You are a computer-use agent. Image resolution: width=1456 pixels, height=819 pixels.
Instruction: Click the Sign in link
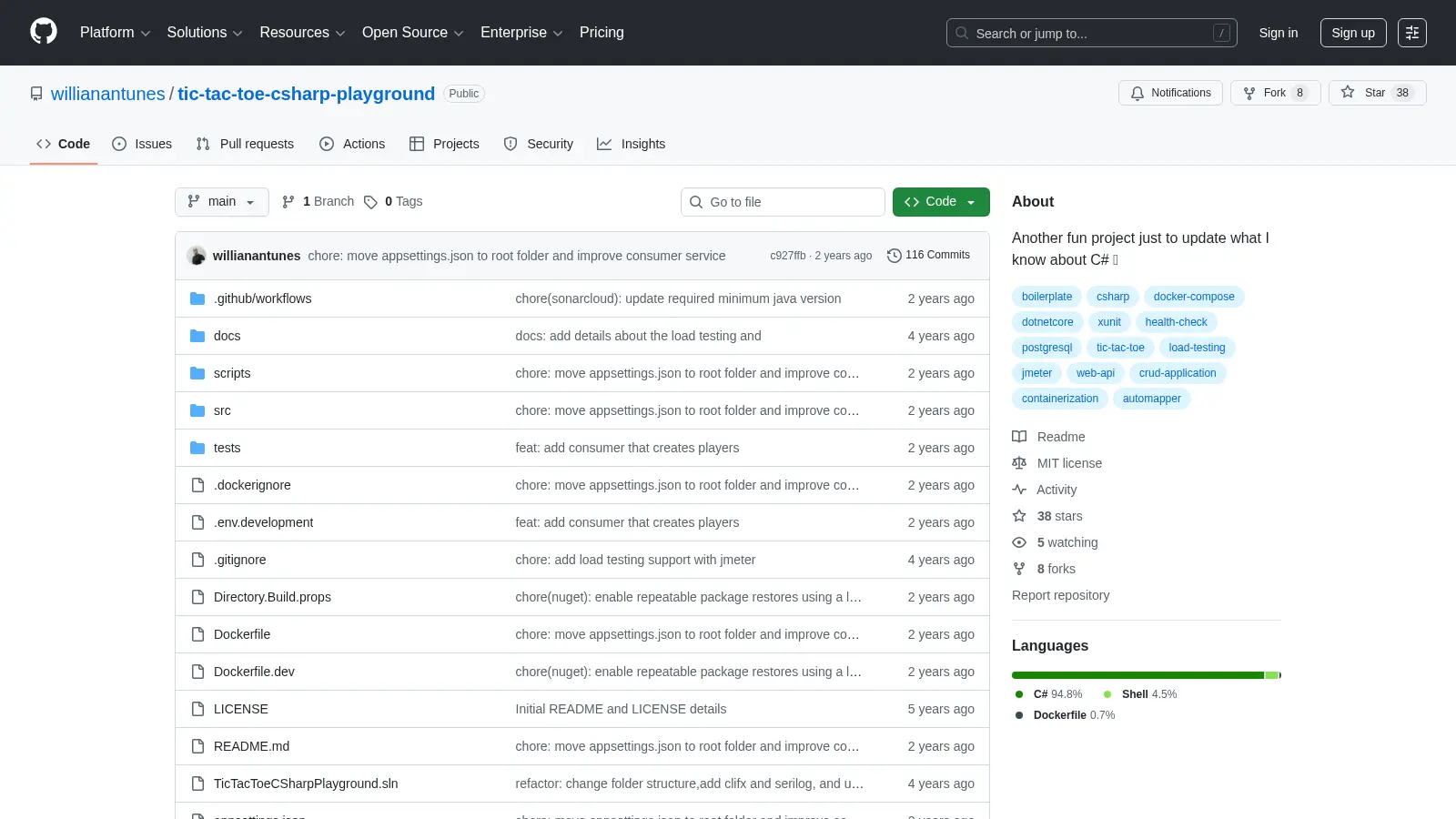[x=1279, y=33]
